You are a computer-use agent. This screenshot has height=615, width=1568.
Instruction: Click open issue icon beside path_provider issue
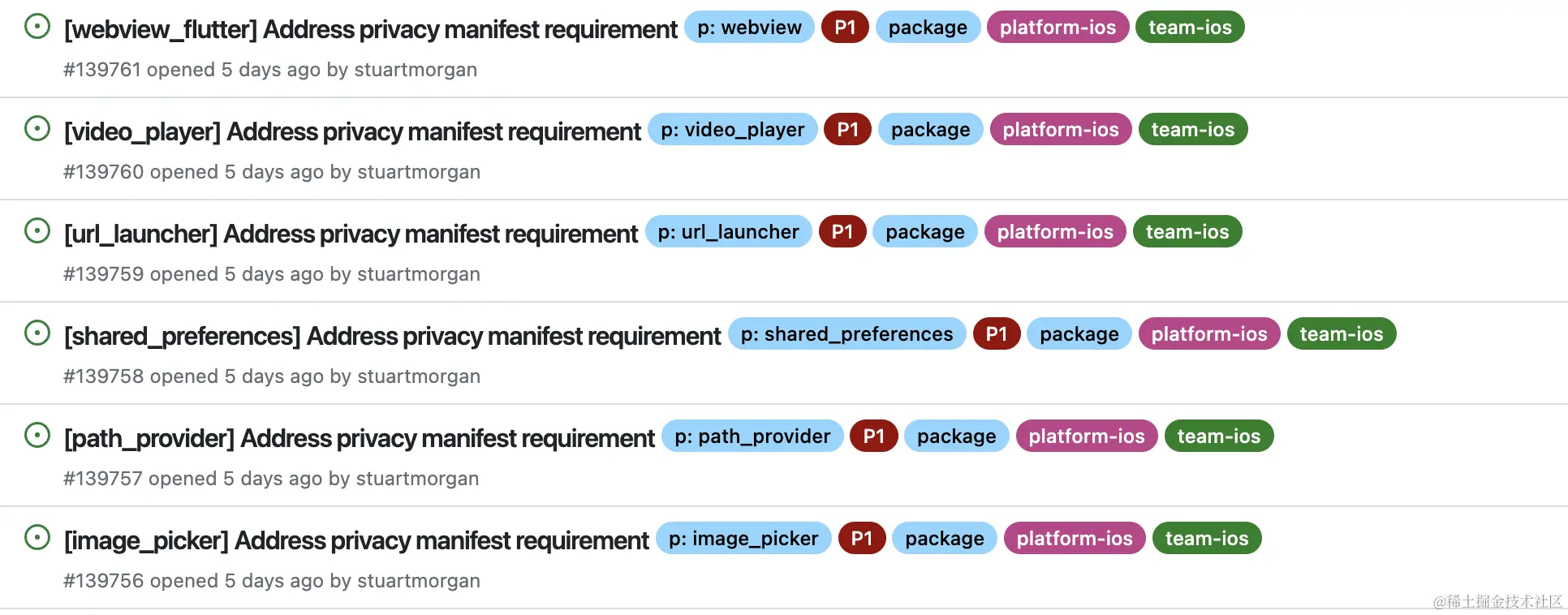coord(37,436)
